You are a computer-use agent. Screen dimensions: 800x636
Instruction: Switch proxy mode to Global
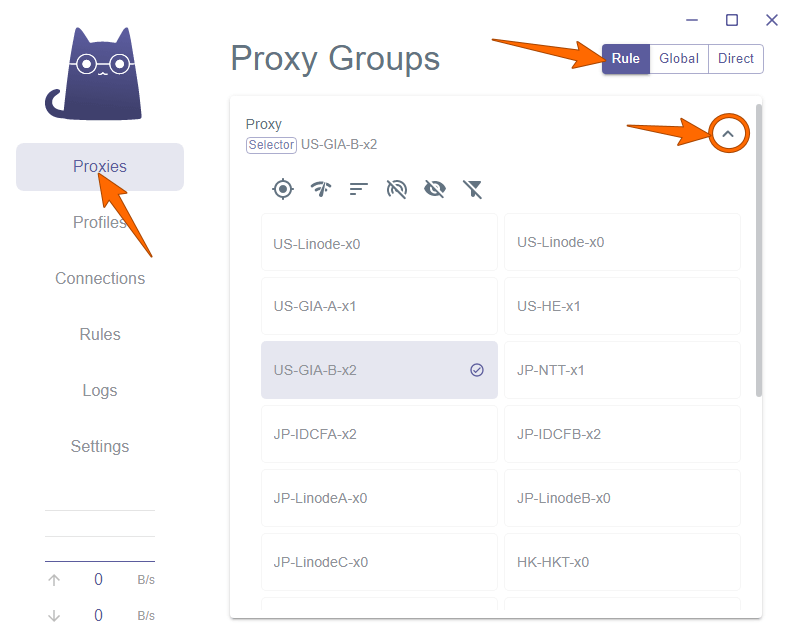click(x=679, y=59)
